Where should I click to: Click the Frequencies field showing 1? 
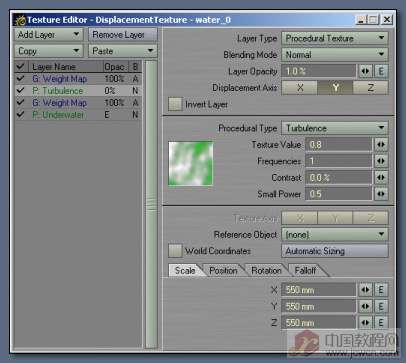tap(339, 161)
